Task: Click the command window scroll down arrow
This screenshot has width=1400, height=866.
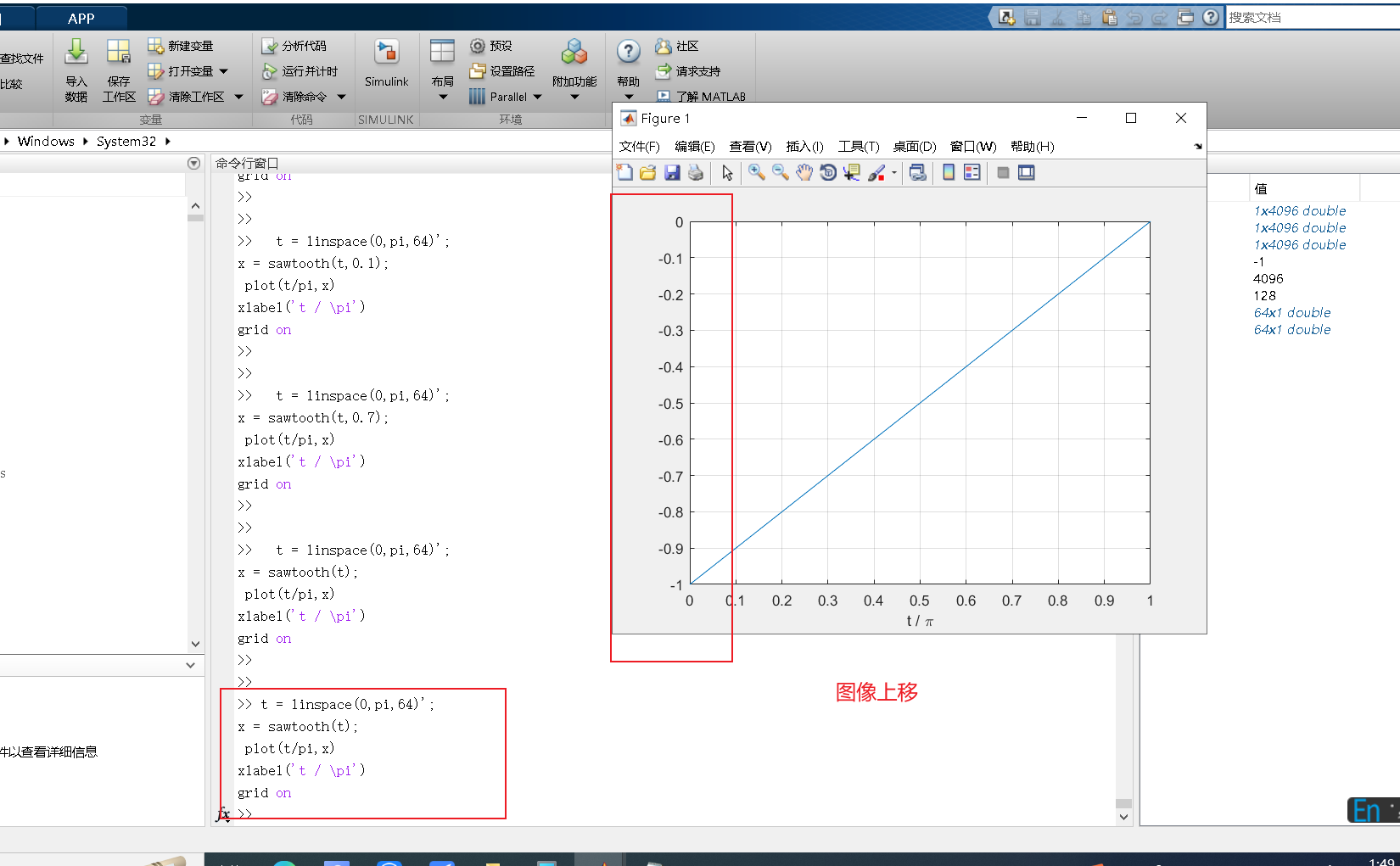Action: coord(1123,817)
